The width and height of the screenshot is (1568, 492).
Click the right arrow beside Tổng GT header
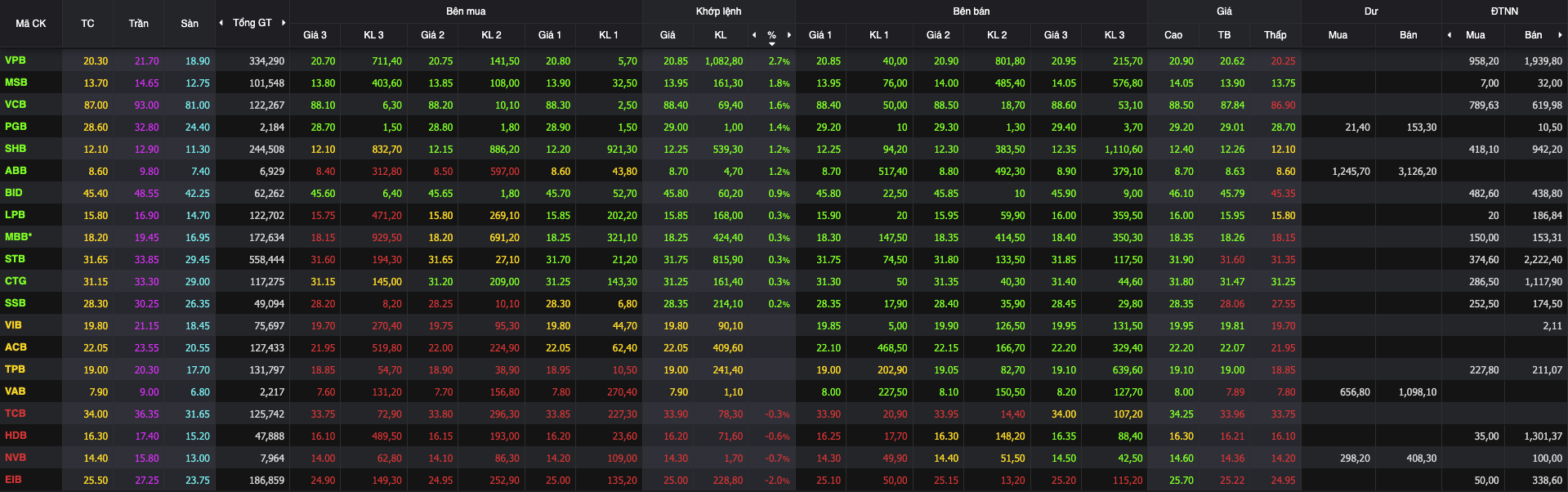(x=284, y=23)
